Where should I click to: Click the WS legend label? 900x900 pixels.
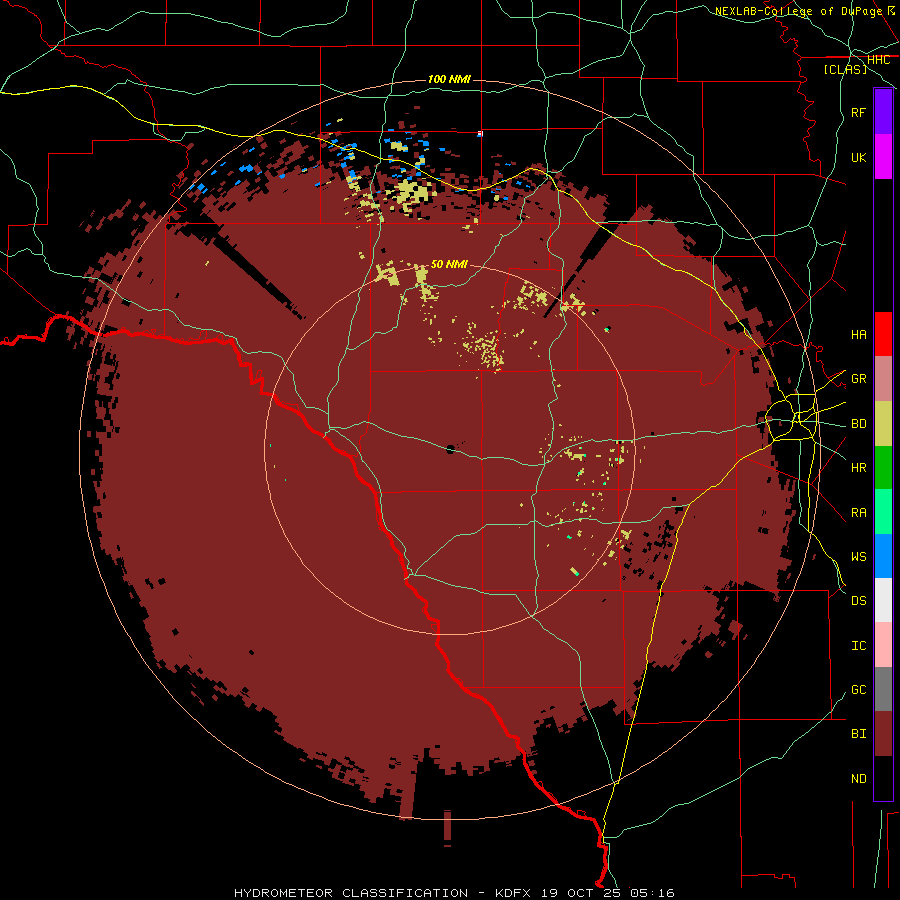[x=858, y=557]
